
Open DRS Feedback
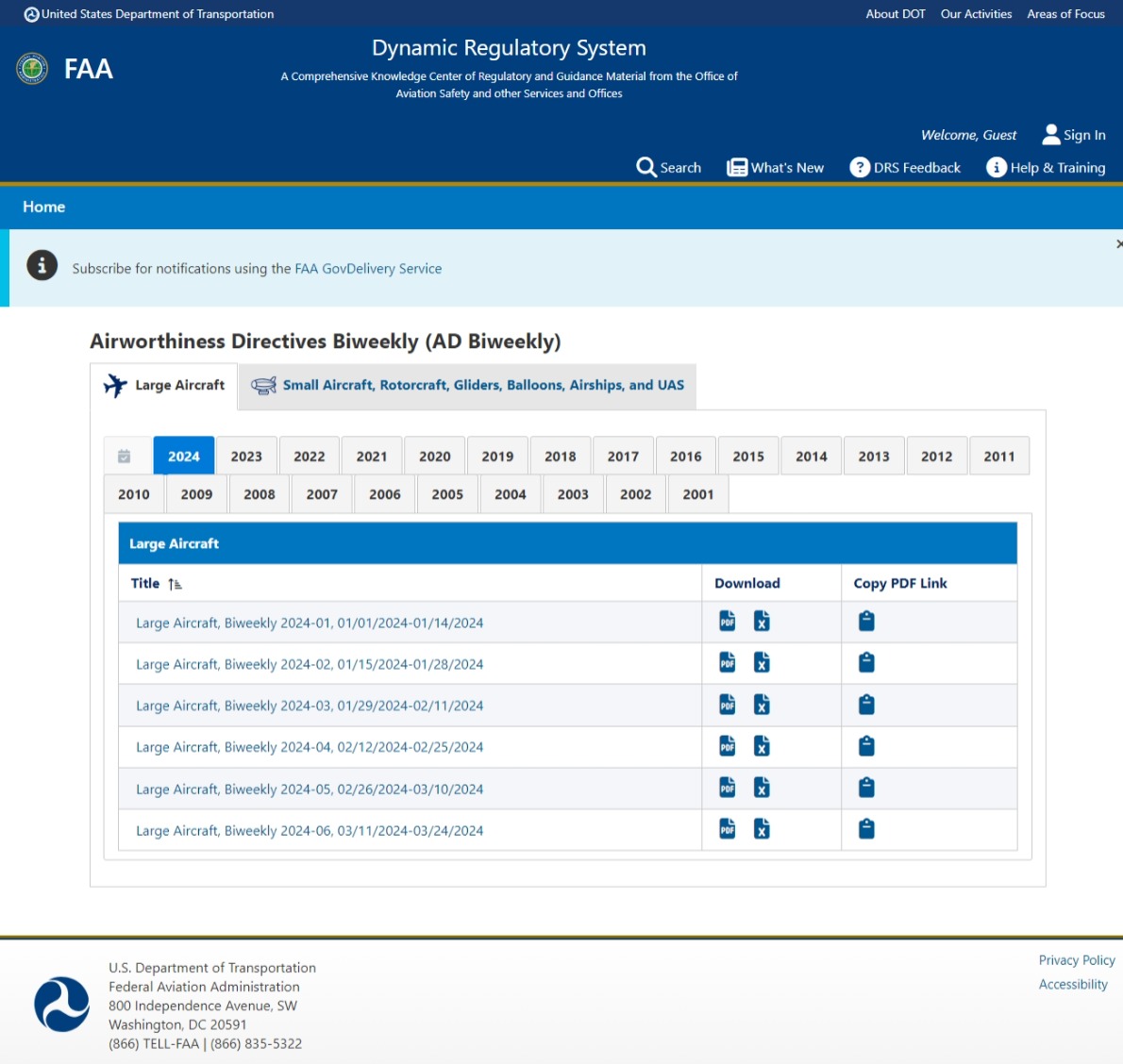pos(906,168)
